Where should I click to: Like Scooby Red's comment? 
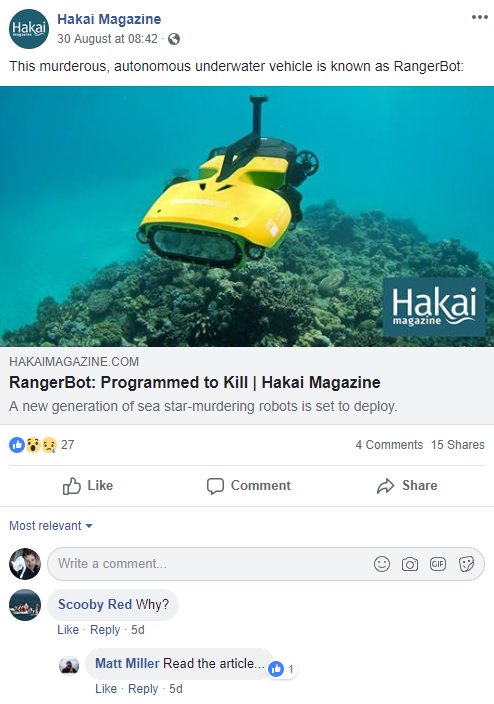pyautogui.click(x=68, y=630)
